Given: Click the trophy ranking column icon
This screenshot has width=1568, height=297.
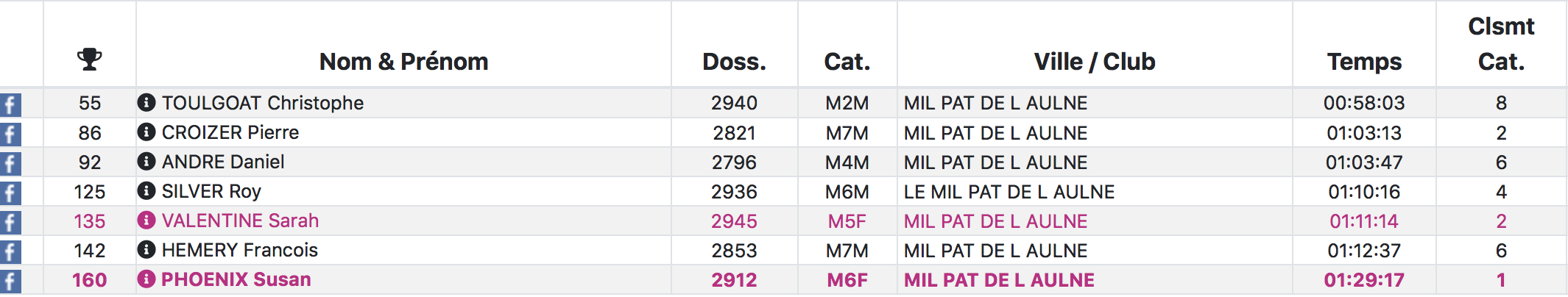Looking at the screenshot, I should coord(90,60).
